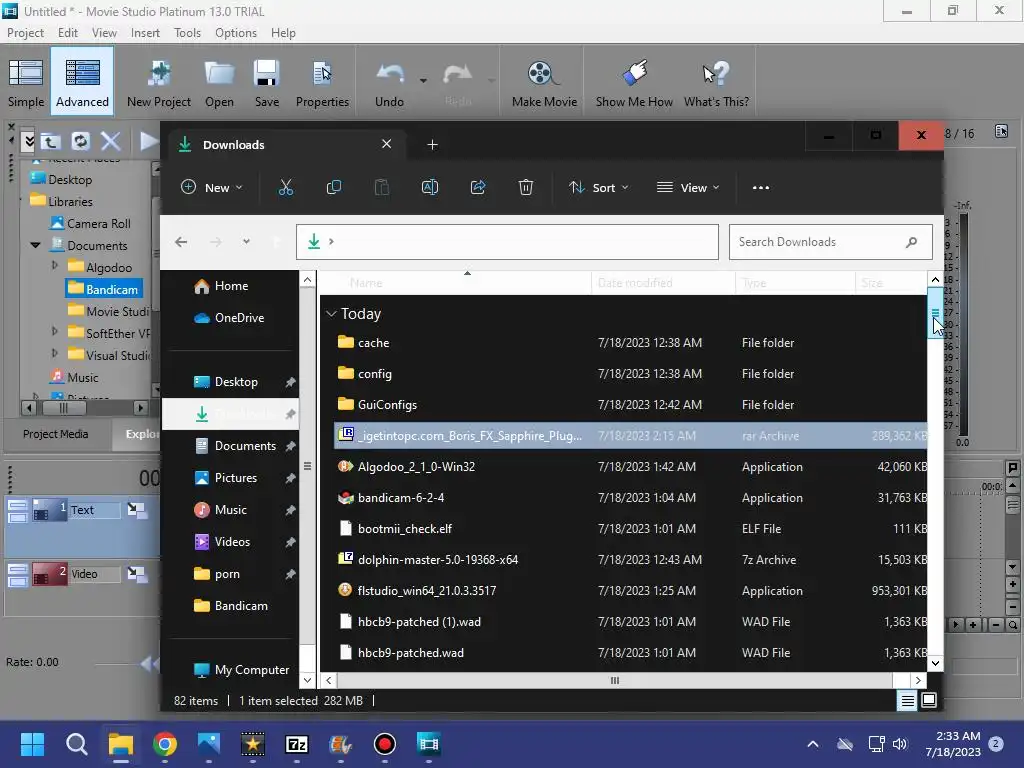Viewport: 1024px width, 768px height.
Task: Save the project with Save icon
Action: point(266,82)
